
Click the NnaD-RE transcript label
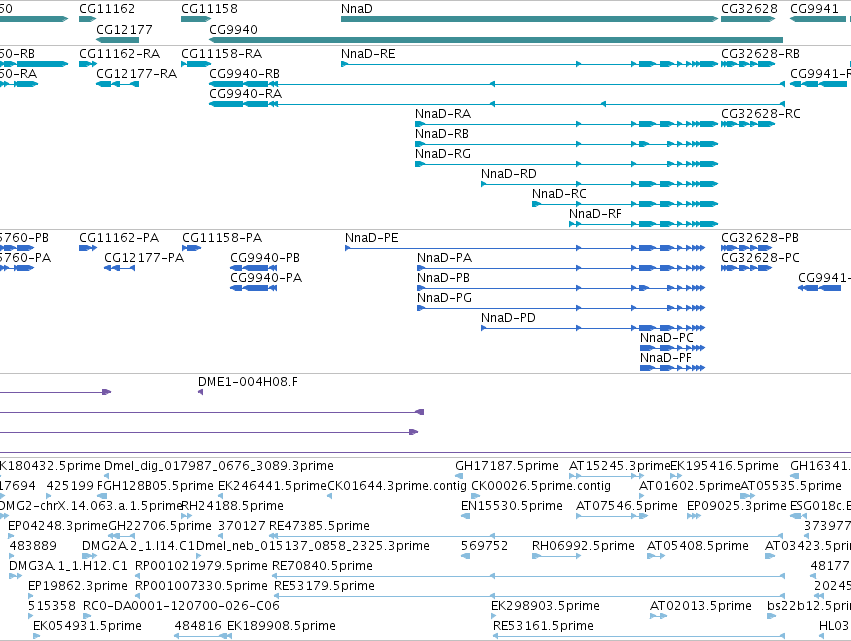[368, 54]
